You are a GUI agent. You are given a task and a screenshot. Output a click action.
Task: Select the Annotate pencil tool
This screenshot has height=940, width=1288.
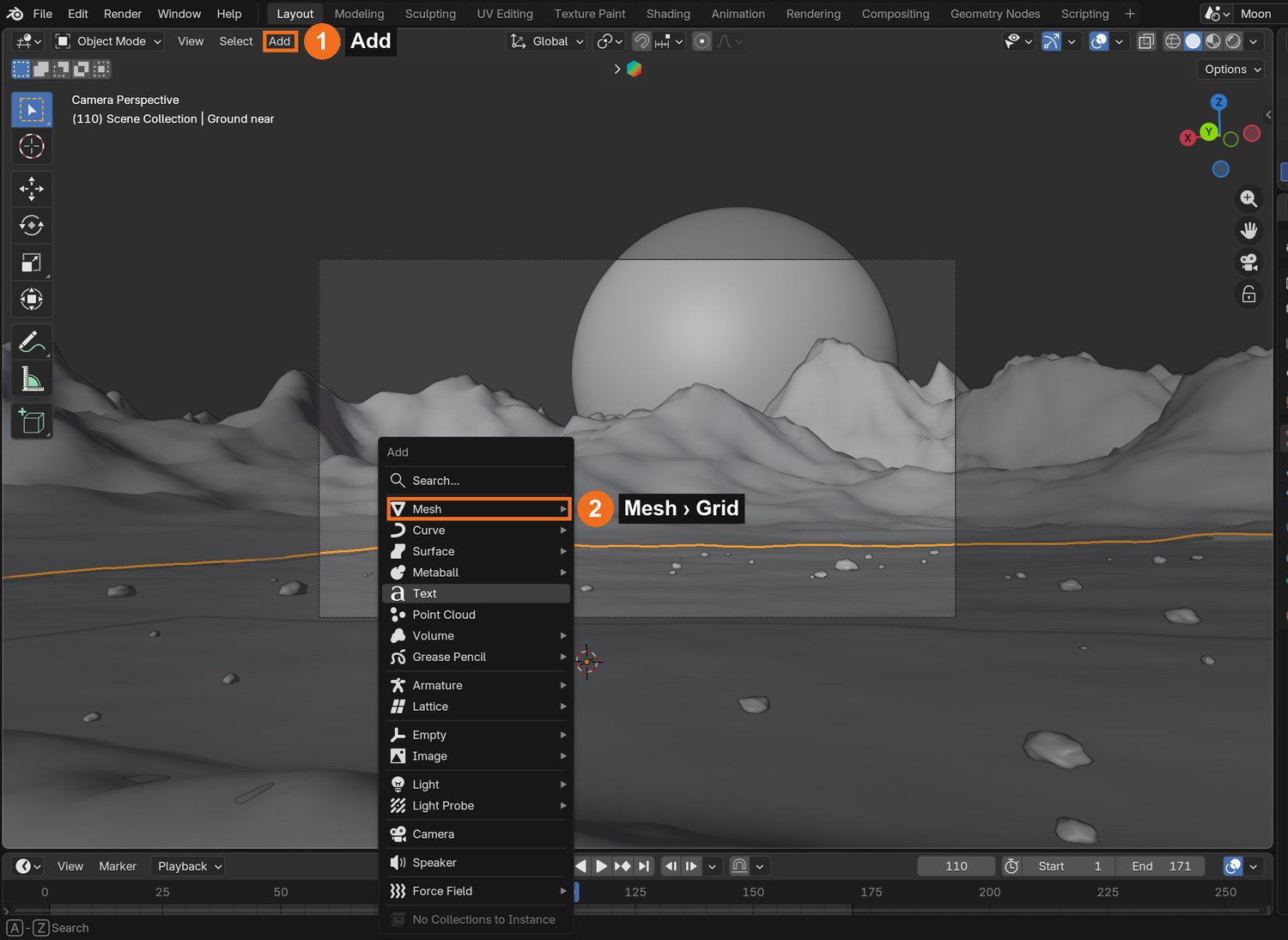(x=32, y=342)
